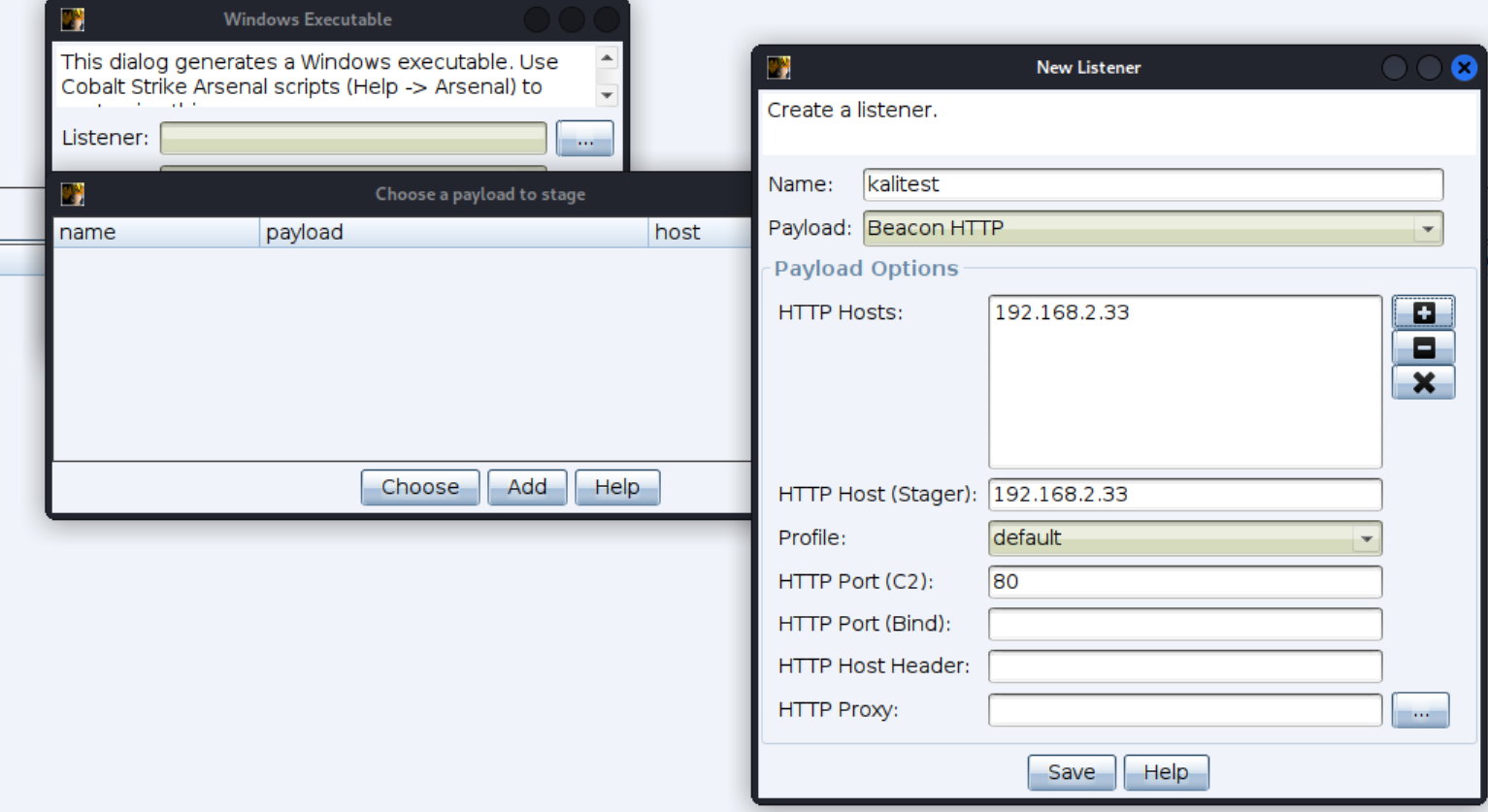Click Cobalt Strike icon in New Listener title bar

(778, 67)
